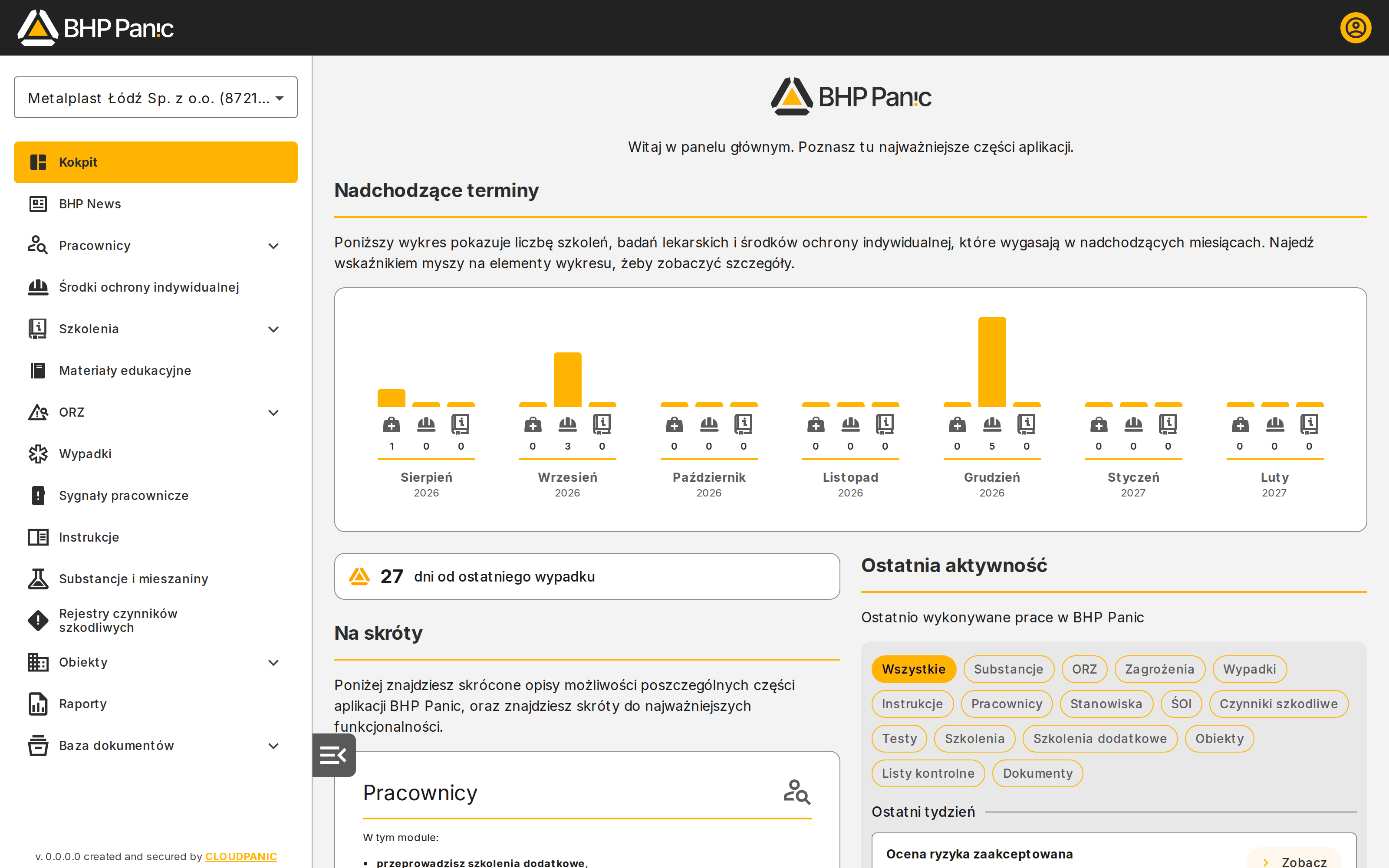Toggle the Instrukcje activity filter chip
1389x868 pixels.
912,704
